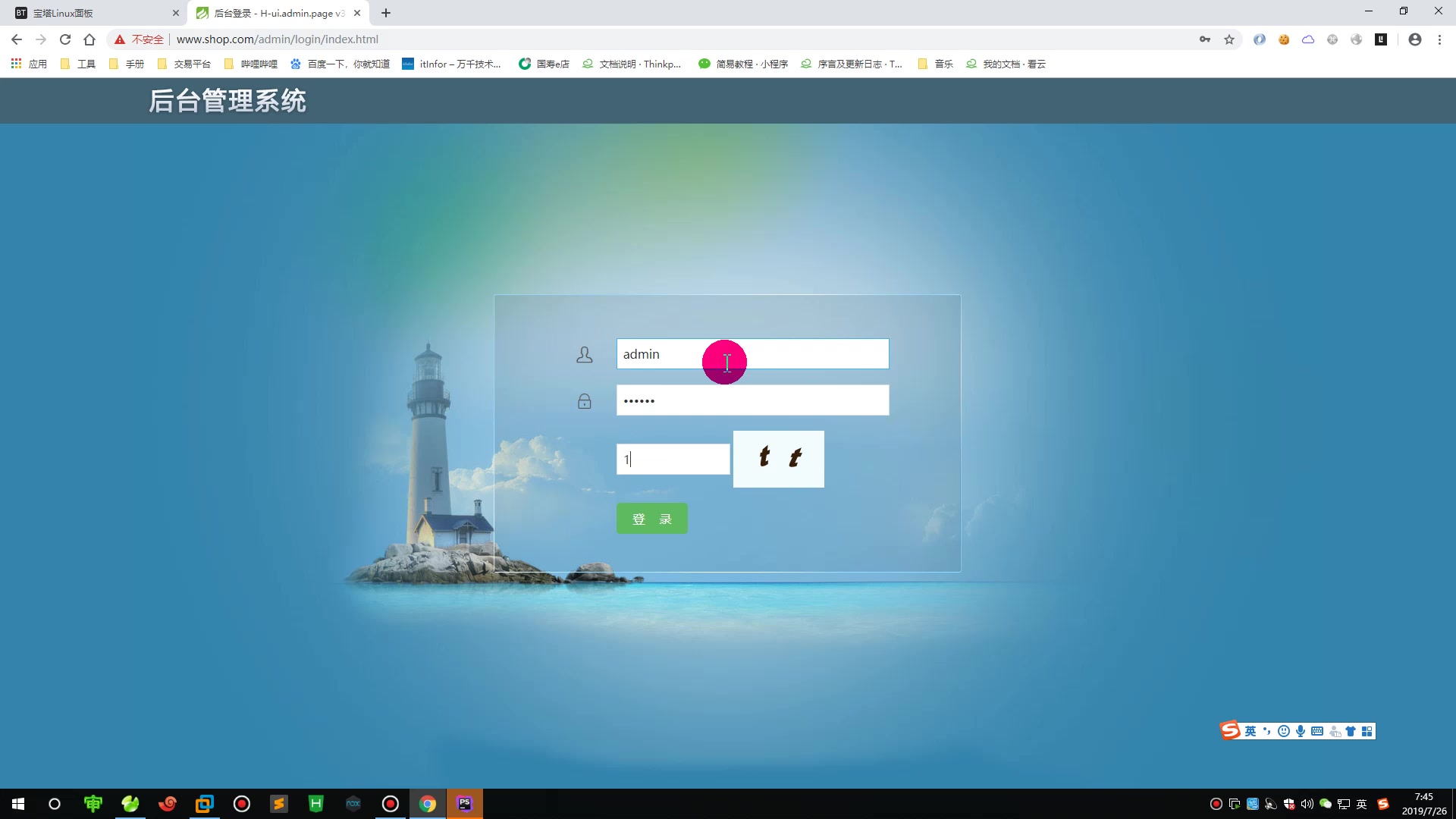
Task: Open a new browser tab
Action: coord(386,13)
